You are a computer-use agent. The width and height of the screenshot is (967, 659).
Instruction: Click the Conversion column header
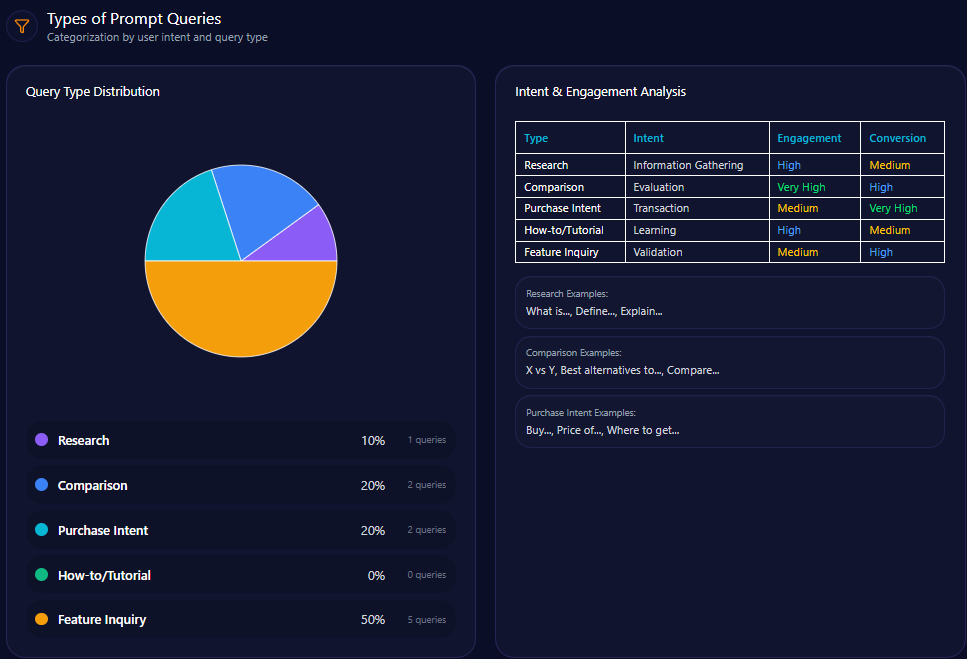(x=897, y=138)
